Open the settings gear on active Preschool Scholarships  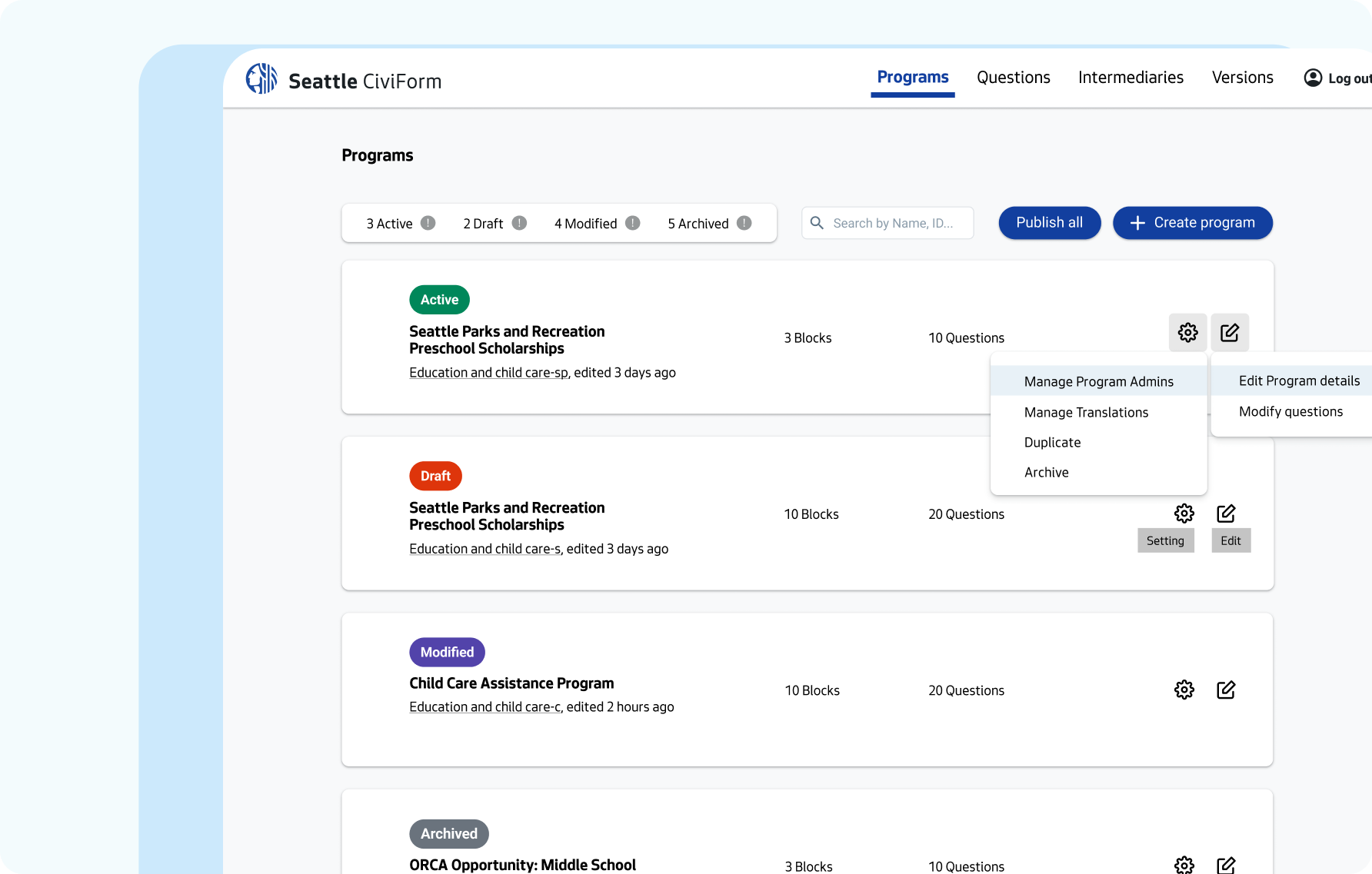[1187, 332]
